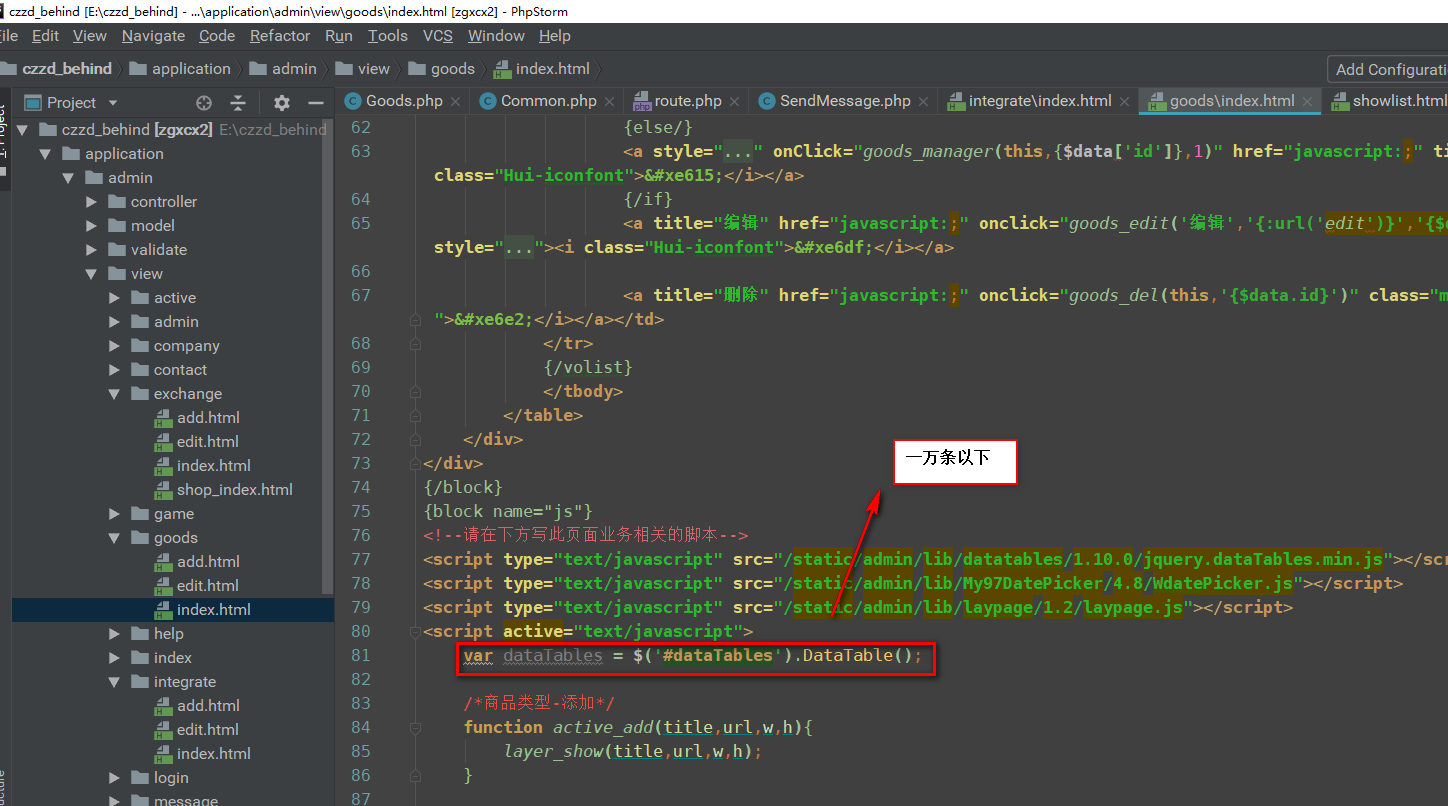Viewport: 1448px width, 806px height.
Task: Open the Navigate menu
Action: click(x=153, y=36)
